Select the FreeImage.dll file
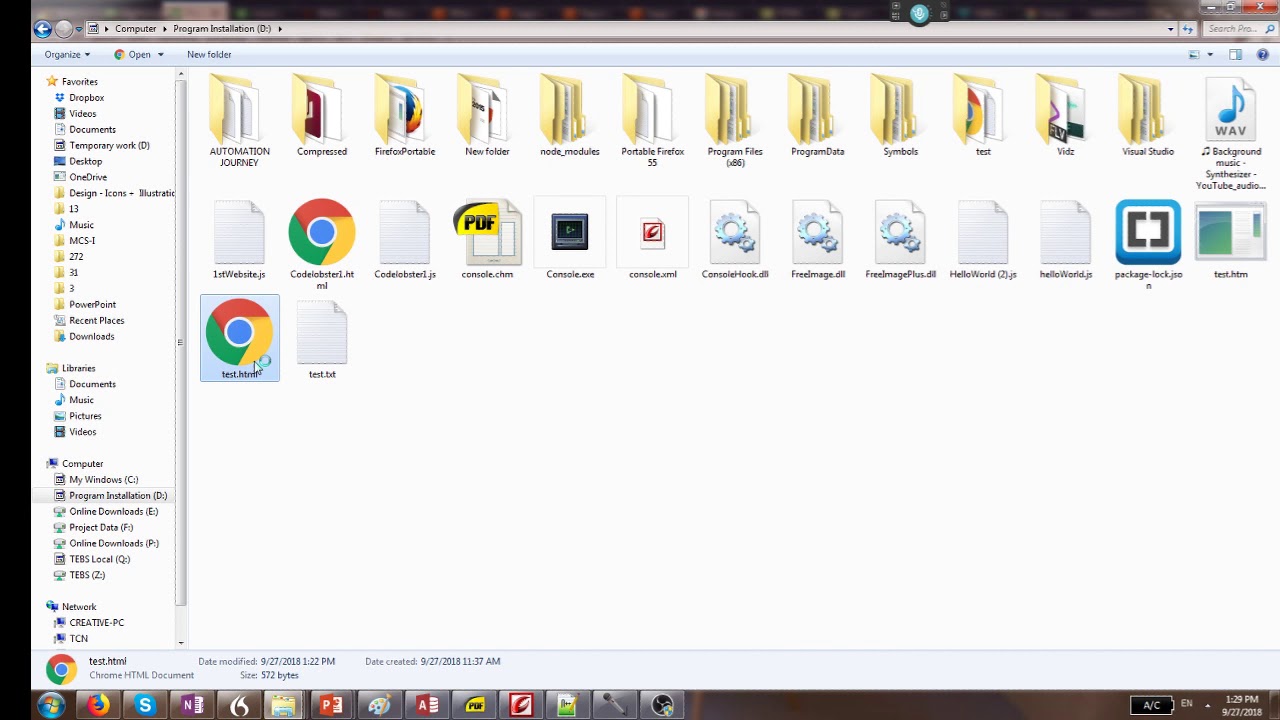1280x720 pixels. 818,240
